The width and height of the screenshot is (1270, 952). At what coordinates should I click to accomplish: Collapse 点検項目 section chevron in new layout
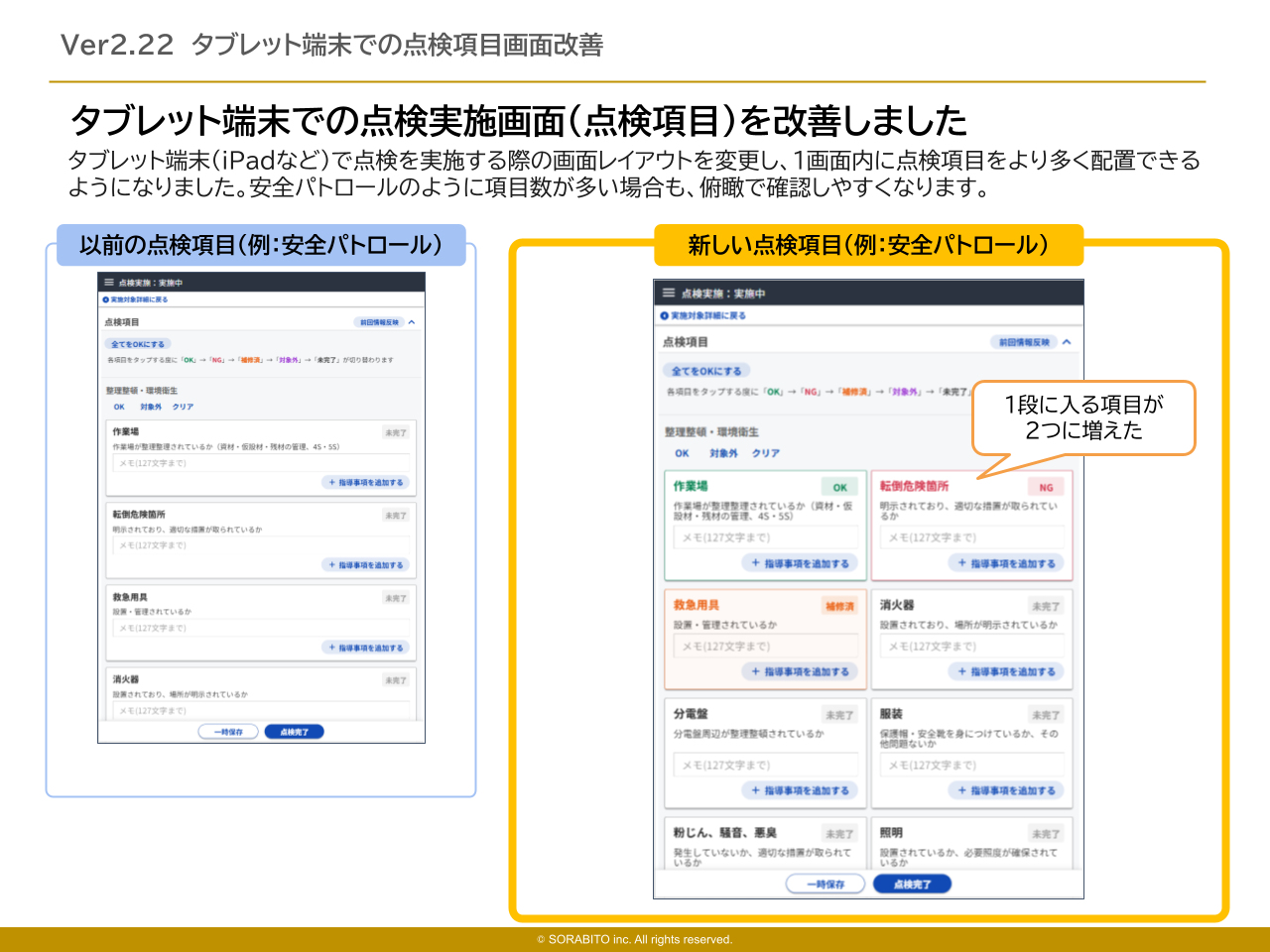1067,342
